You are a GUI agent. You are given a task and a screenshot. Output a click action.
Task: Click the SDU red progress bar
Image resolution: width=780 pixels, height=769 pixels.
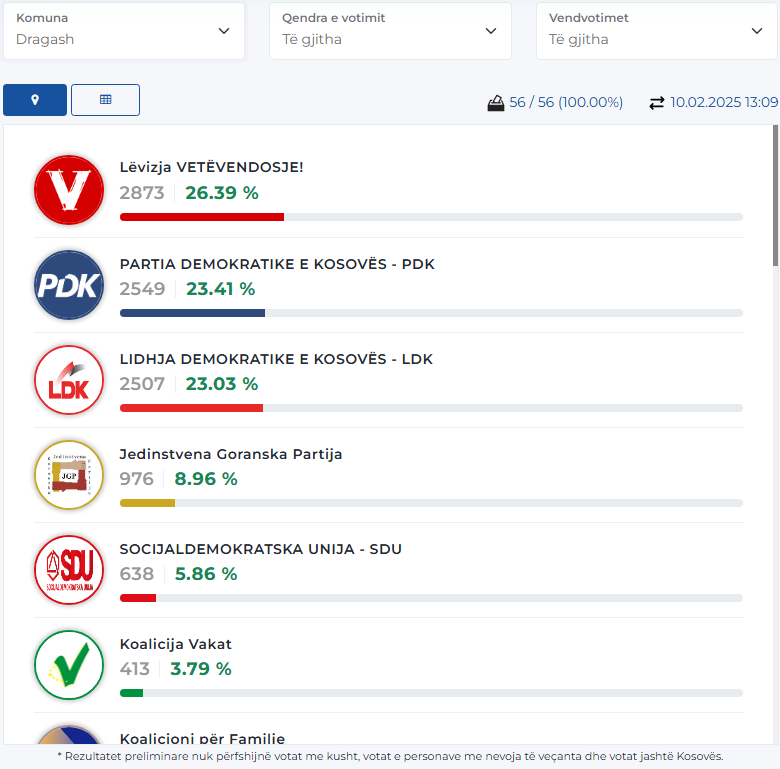(138, 598)
